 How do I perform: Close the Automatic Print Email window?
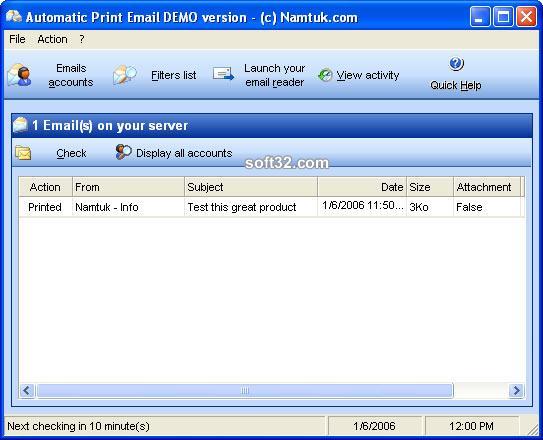tap(526, 17)
